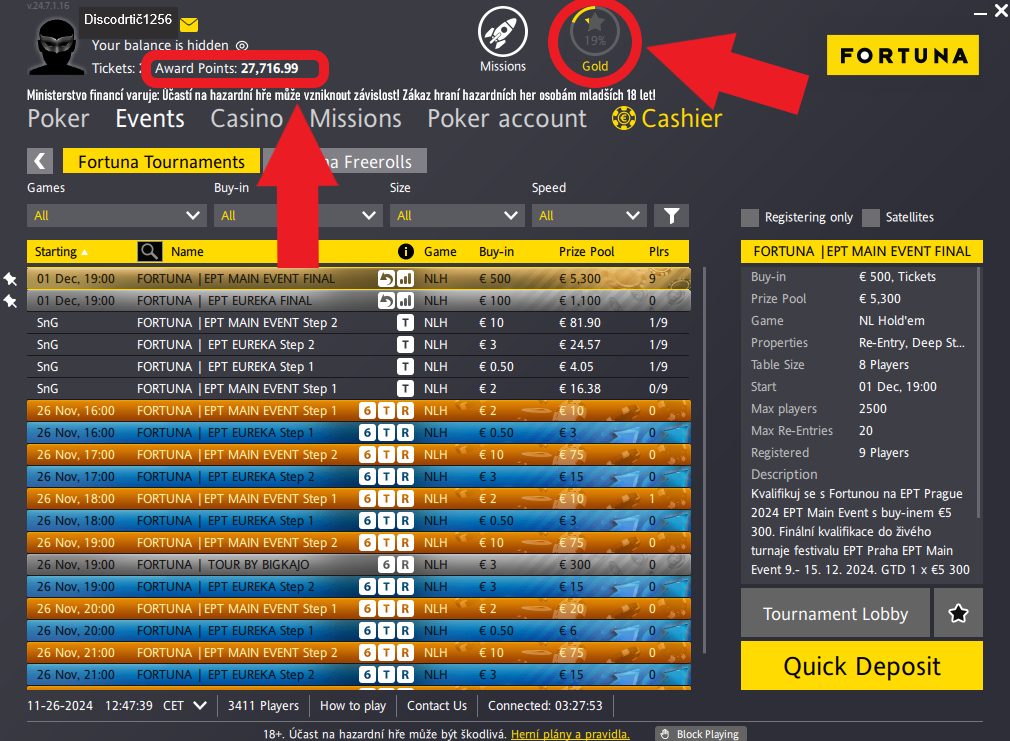The image size is (1010, 741).
Task: Click T icon in SnG EPT EUREKA Step 2 row
Action: [405, 345]
